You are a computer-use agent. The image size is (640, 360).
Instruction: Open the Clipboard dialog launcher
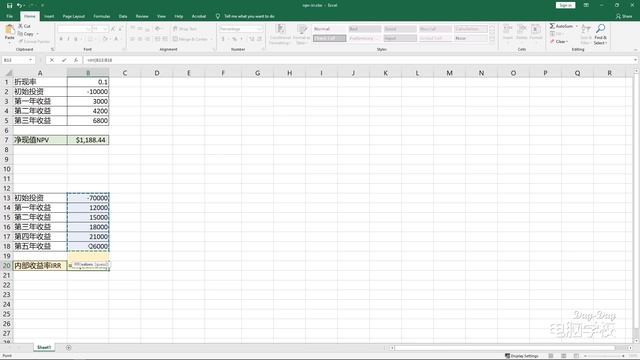point(52,49)
